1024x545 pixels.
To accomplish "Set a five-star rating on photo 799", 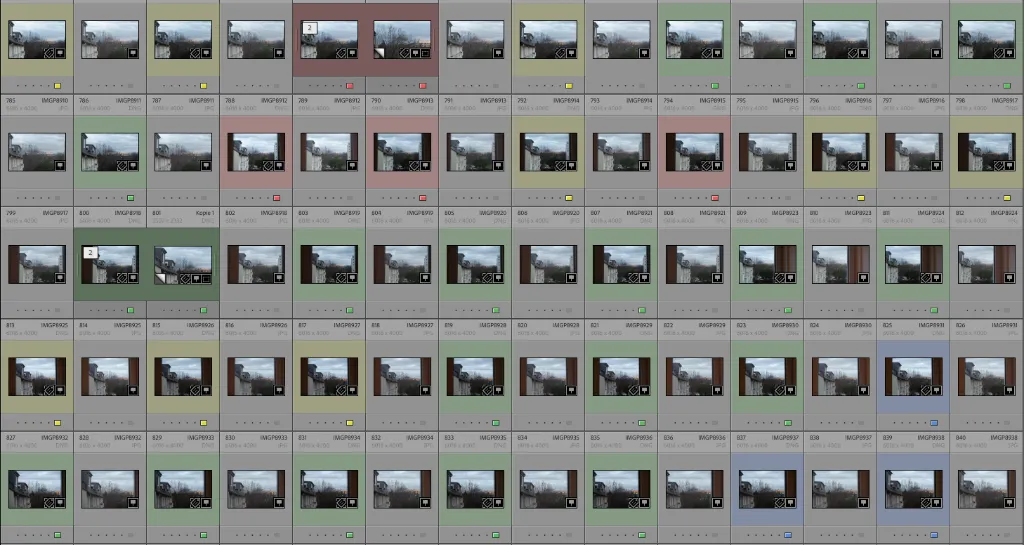I will [x=49, y=310].
